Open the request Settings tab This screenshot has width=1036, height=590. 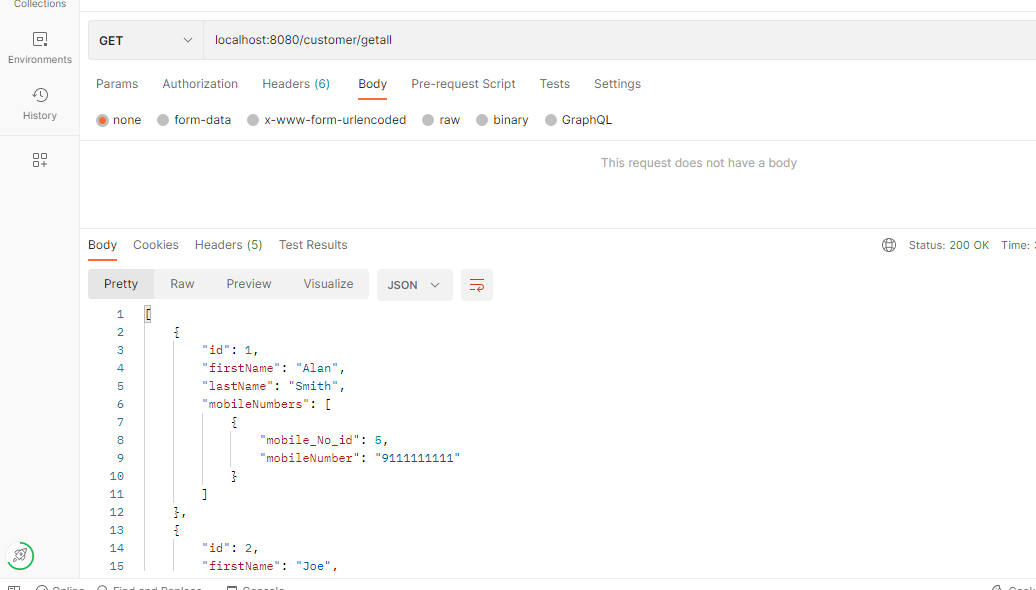tap(617, 84)
